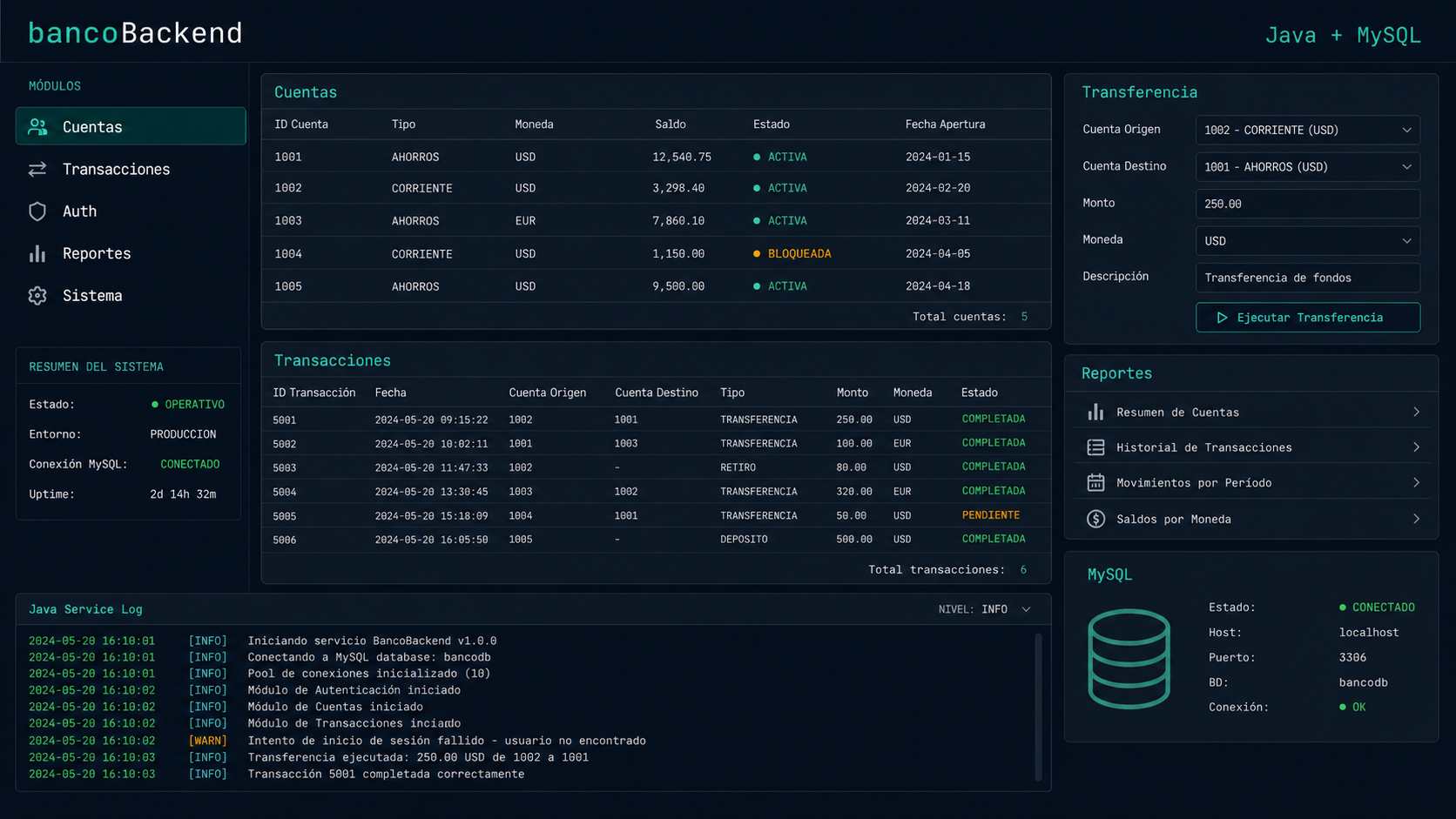Open the Cuenta Origen dropdown
The width and height of the screenshot is (1456, 819).
tap(1307, 130)
